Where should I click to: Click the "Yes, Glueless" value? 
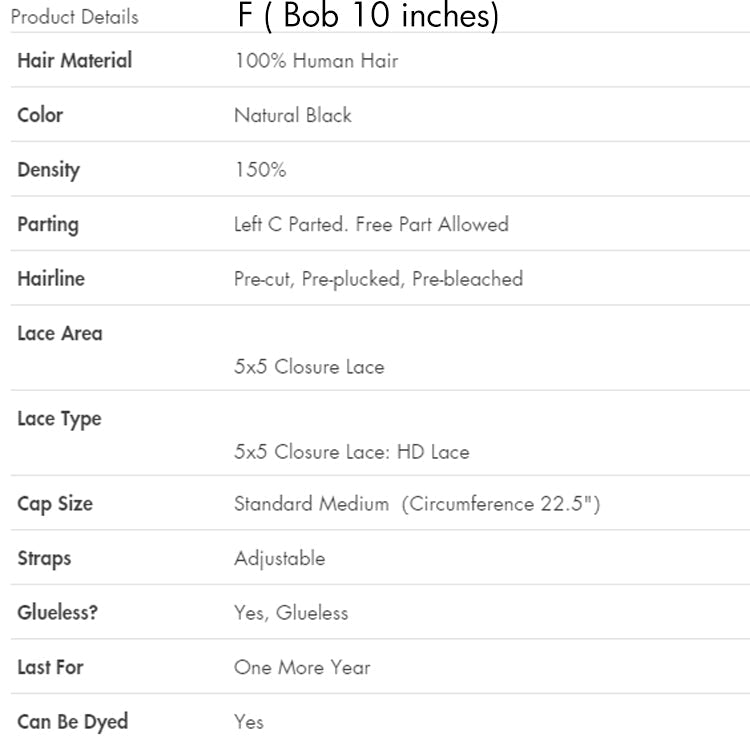(x=291, y=613)
